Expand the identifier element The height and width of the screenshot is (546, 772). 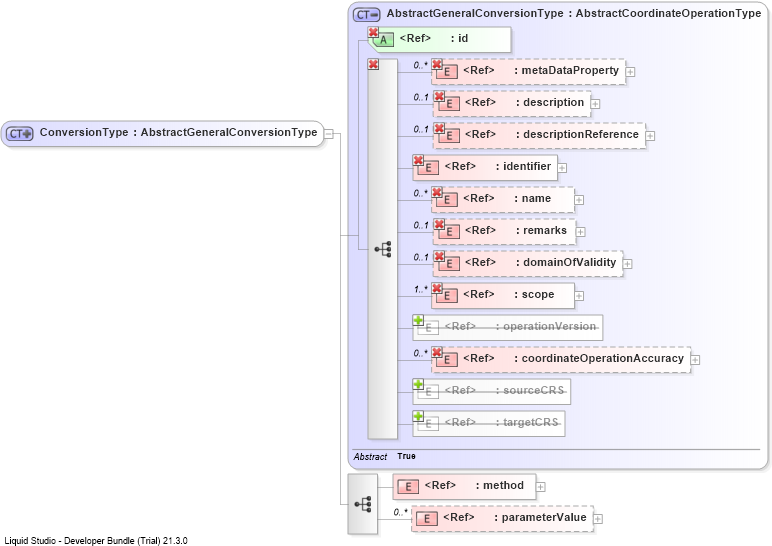click(x=562, y=168)
